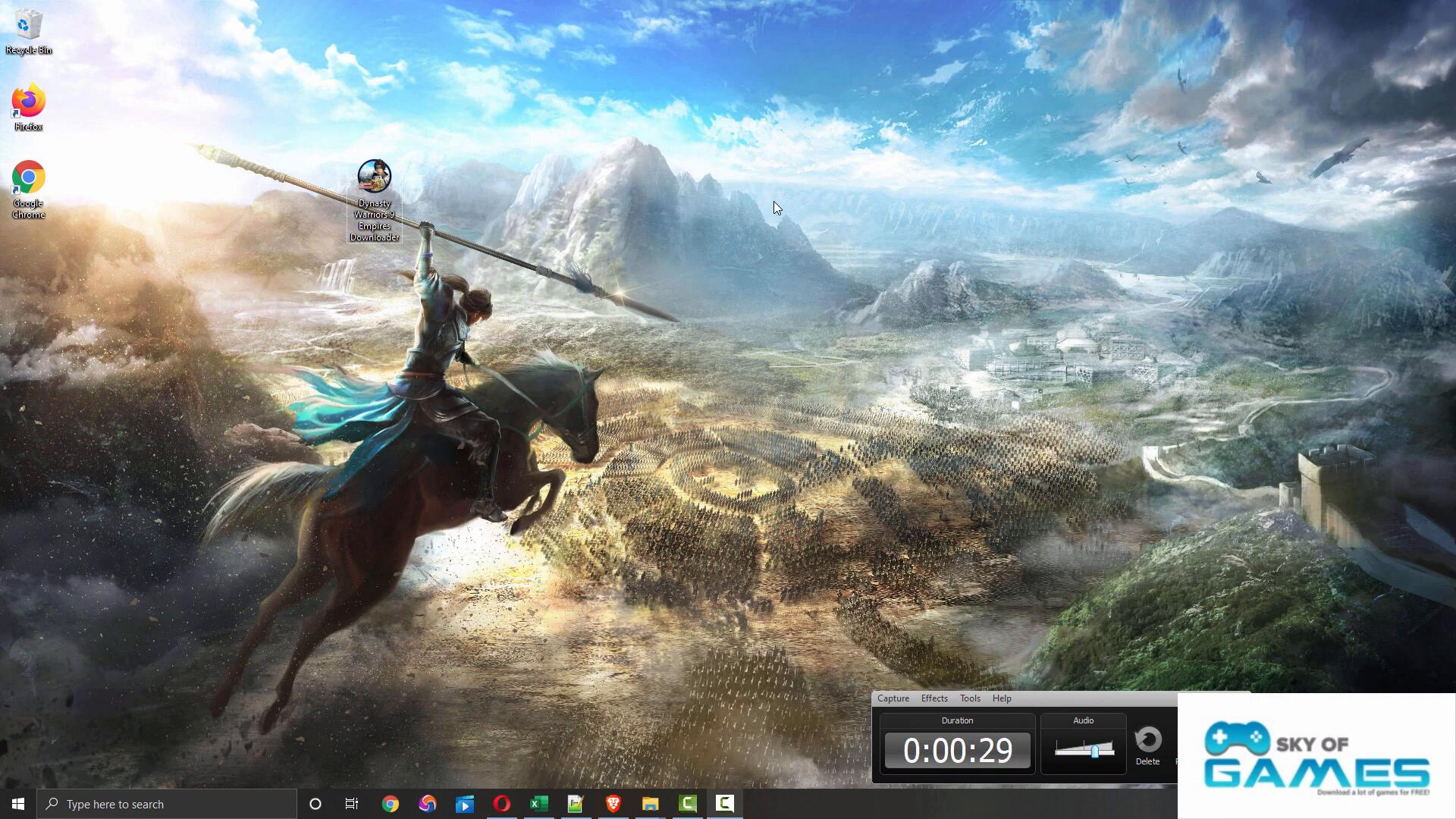Open Excel from the taskbar

pyautogui.click(x=538, y=804)
